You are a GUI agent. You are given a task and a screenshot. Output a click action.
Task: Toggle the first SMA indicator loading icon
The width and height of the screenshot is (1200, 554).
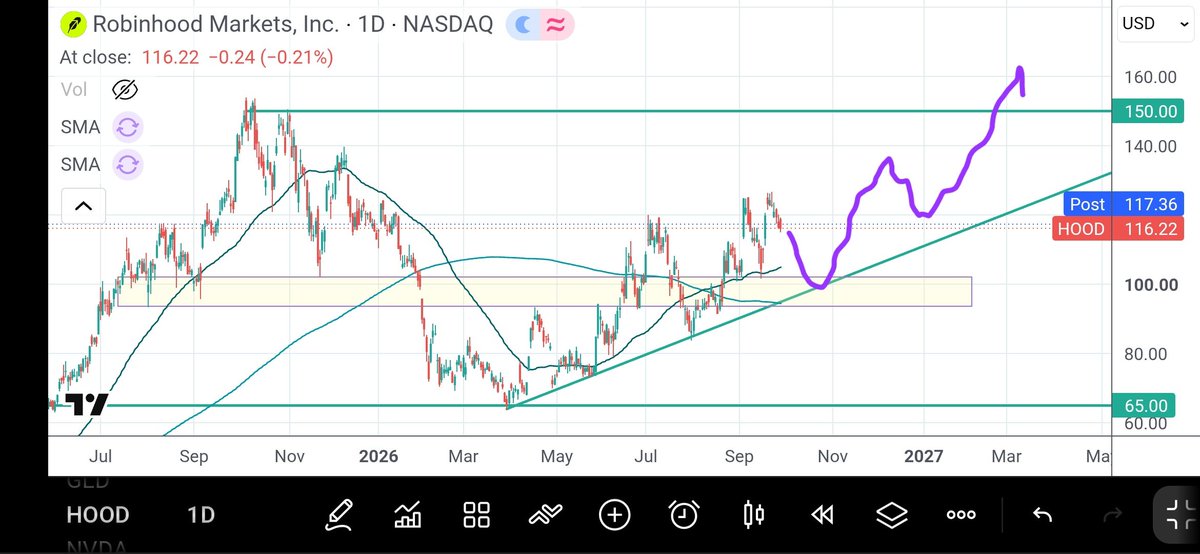click(127, 127)
